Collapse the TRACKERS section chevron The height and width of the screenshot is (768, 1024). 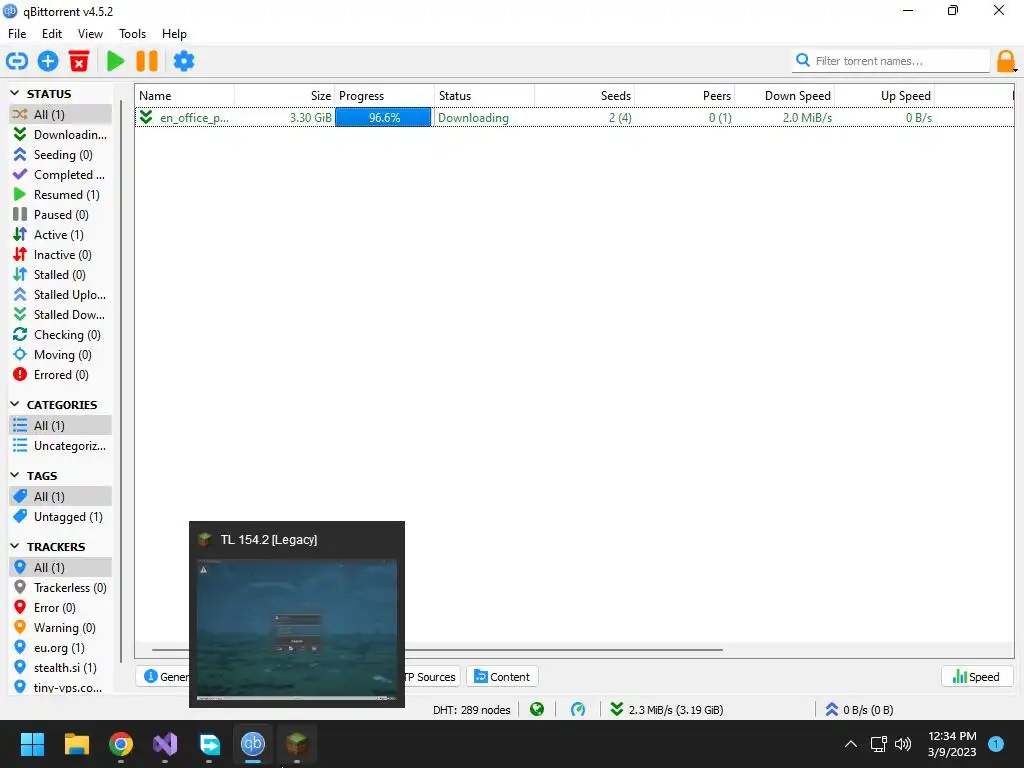pos(15,547)
